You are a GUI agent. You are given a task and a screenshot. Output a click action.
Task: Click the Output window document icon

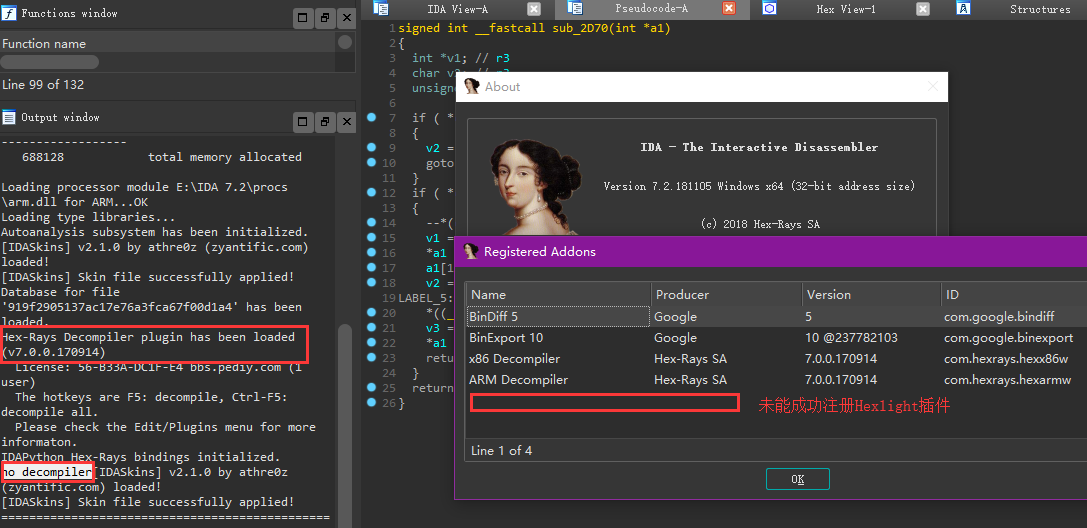coord(9,117)
